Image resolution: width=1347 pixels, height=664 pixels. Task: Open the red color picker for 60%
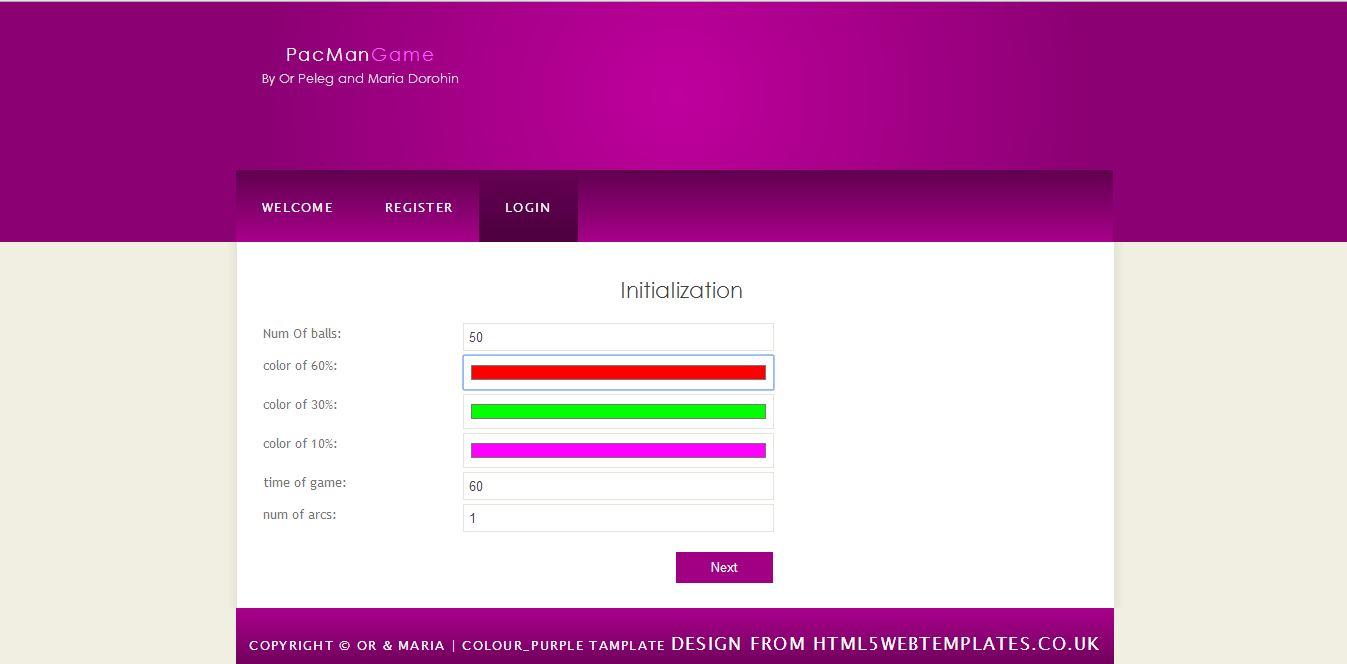tap(618, 373)
